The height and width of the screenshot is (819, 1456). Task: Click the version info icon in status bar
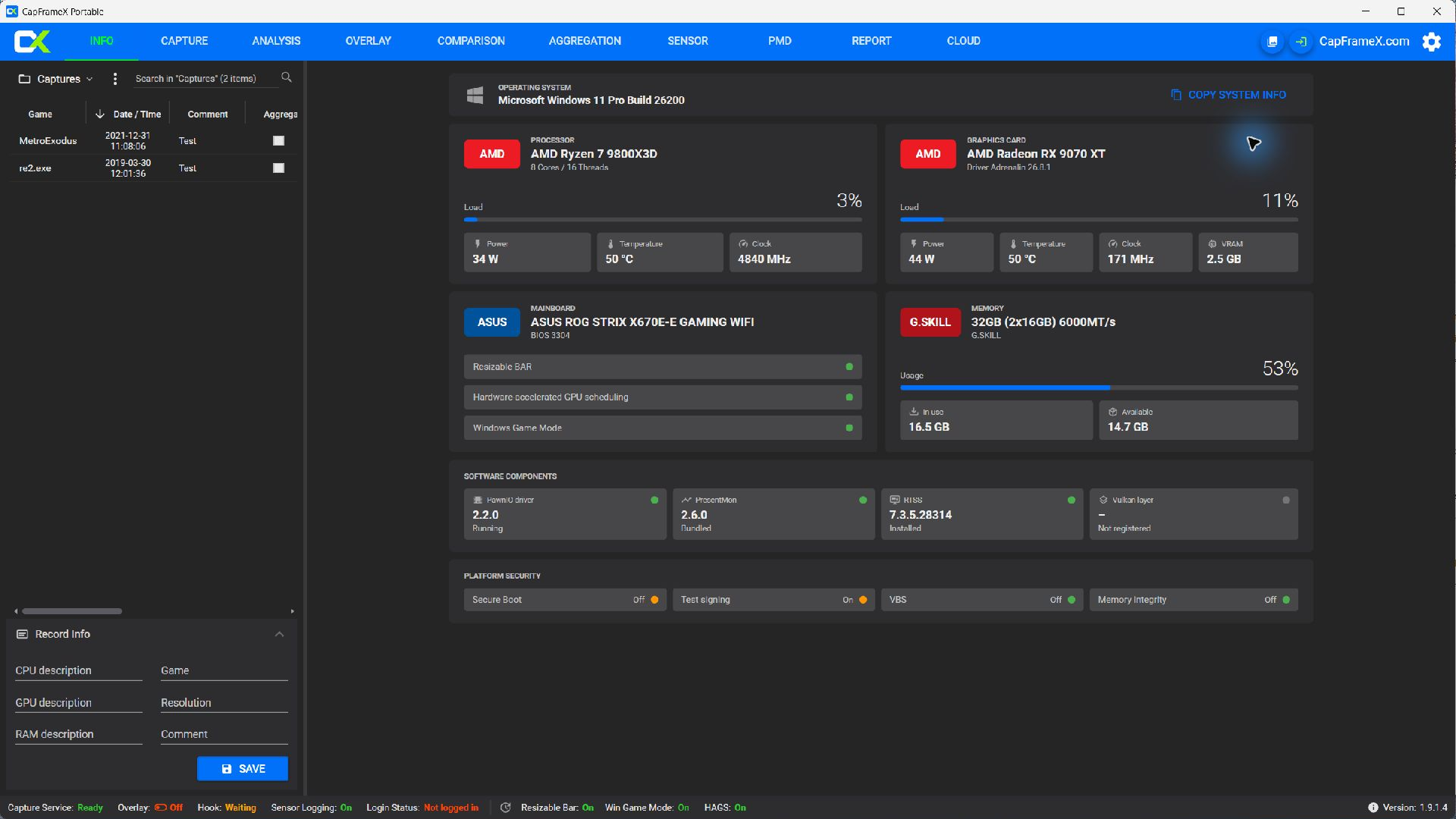click(x=1373, y=808)
